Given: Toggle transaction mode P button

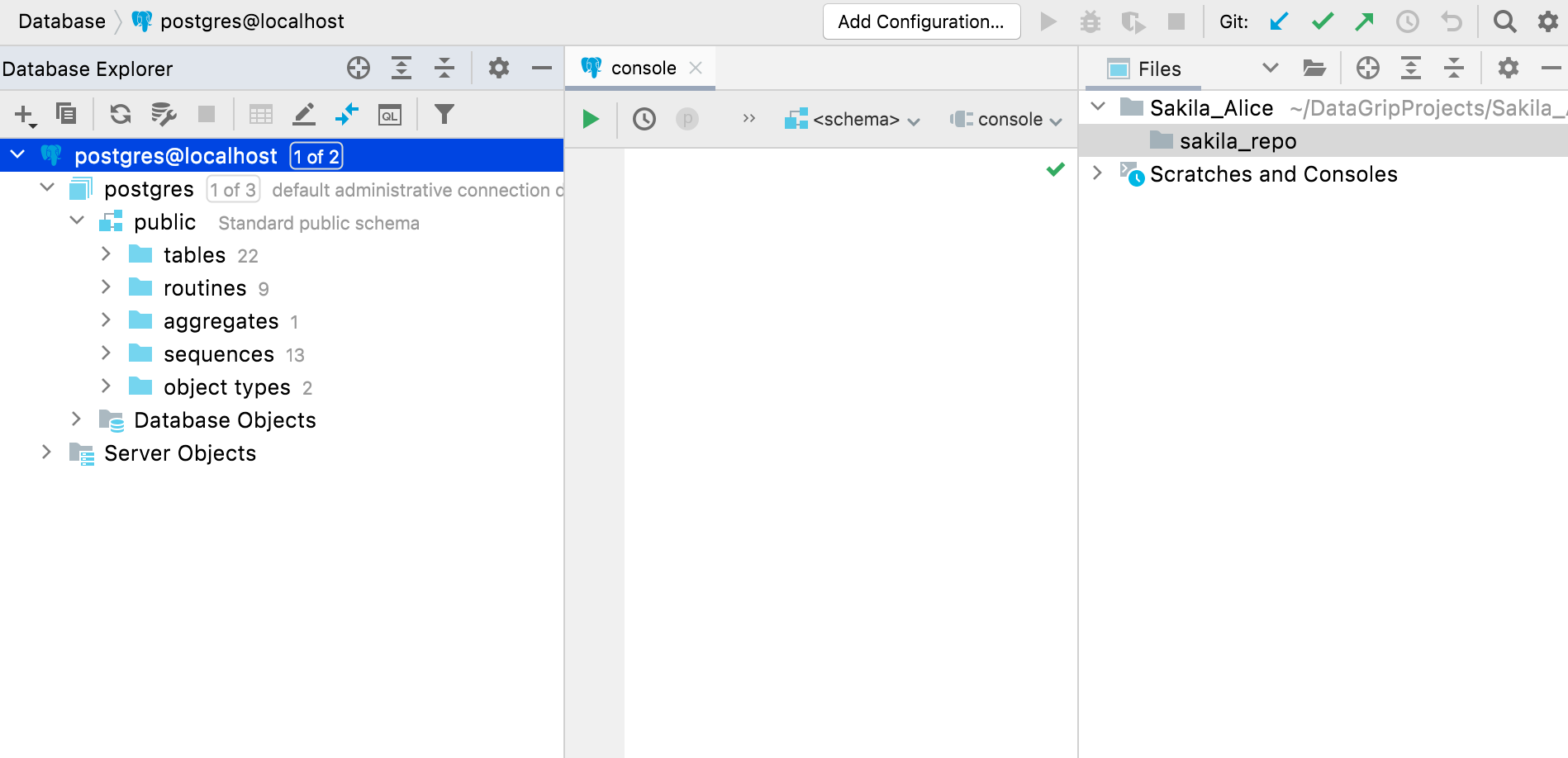Looking at the screenshot, I should (x=687, y=119).
